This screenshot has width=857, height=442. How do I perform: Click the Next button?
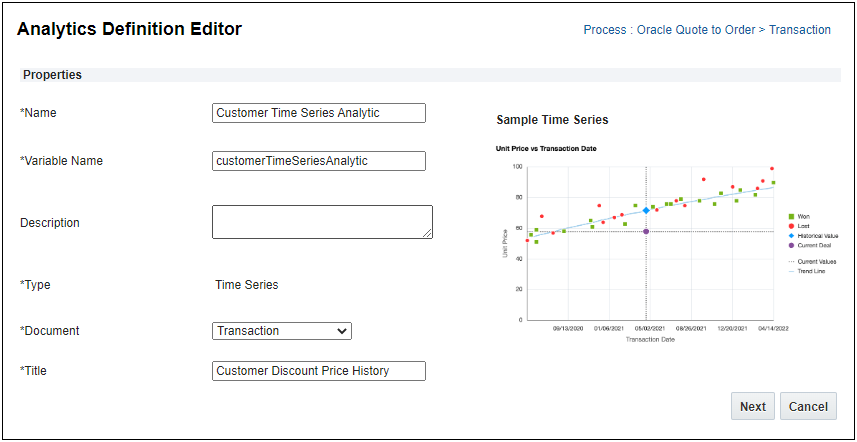(752, 406)
